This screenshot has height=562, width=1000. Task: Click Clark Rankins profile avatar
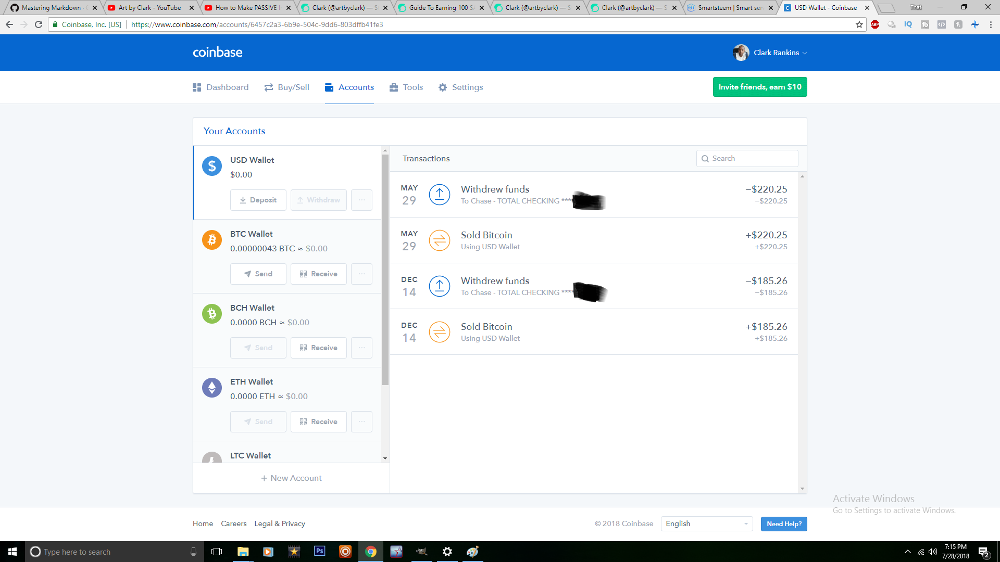[740, 52]
